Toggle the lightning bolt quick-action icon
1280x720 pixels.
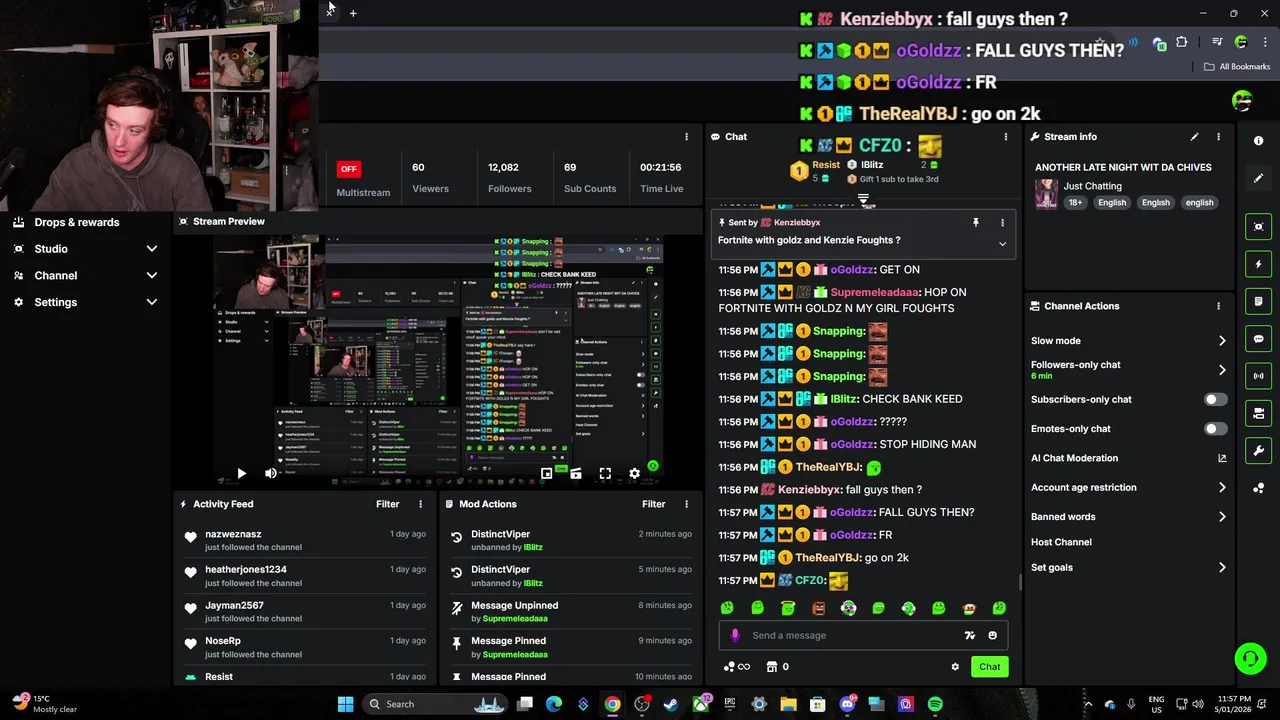coord(1258,264)
